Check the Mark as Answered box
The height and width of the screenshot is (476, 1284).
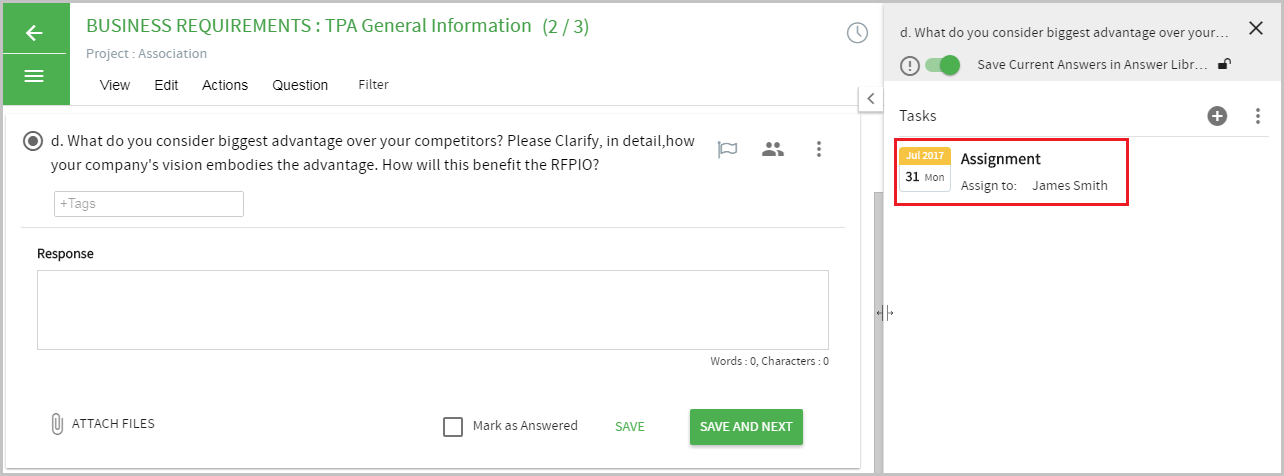coord(453,427)
